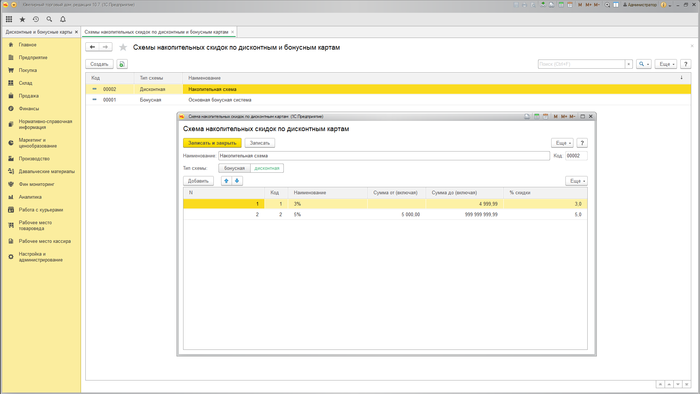Screen dimensions: 700x394
Task: Expand the Еще menu above discount table
Action: point(576,181)
